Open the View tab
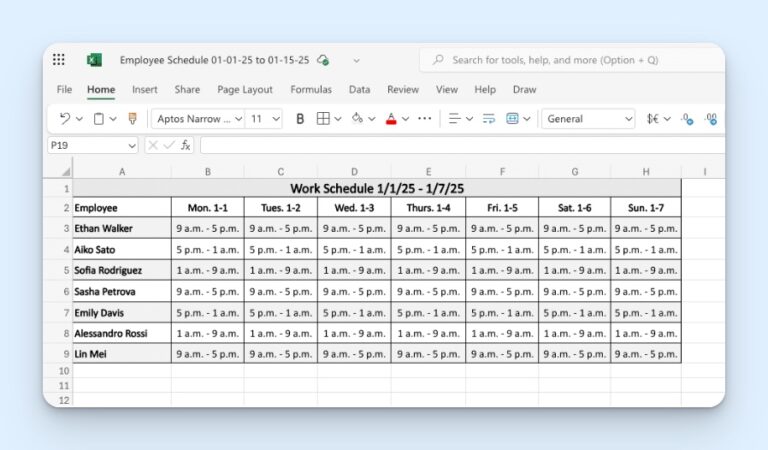This screenshot has width=768, height=450. (447, 90)
